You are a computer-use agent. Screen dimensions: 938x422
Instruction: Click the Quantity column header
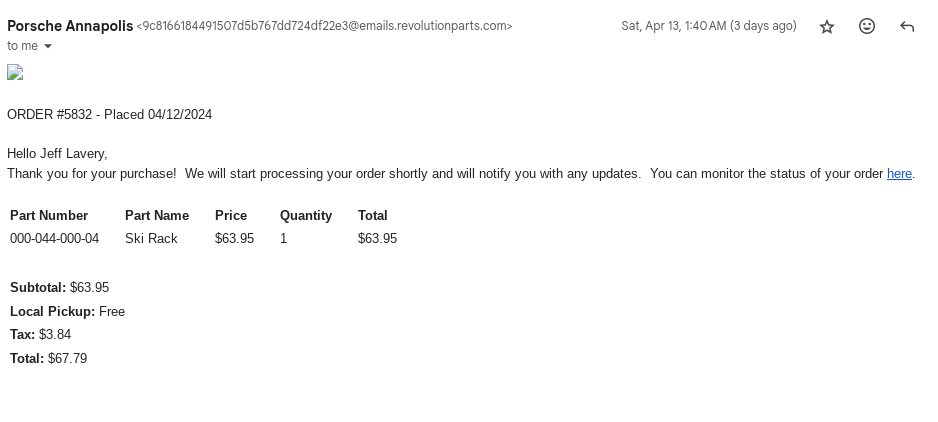tap(306, 216)
